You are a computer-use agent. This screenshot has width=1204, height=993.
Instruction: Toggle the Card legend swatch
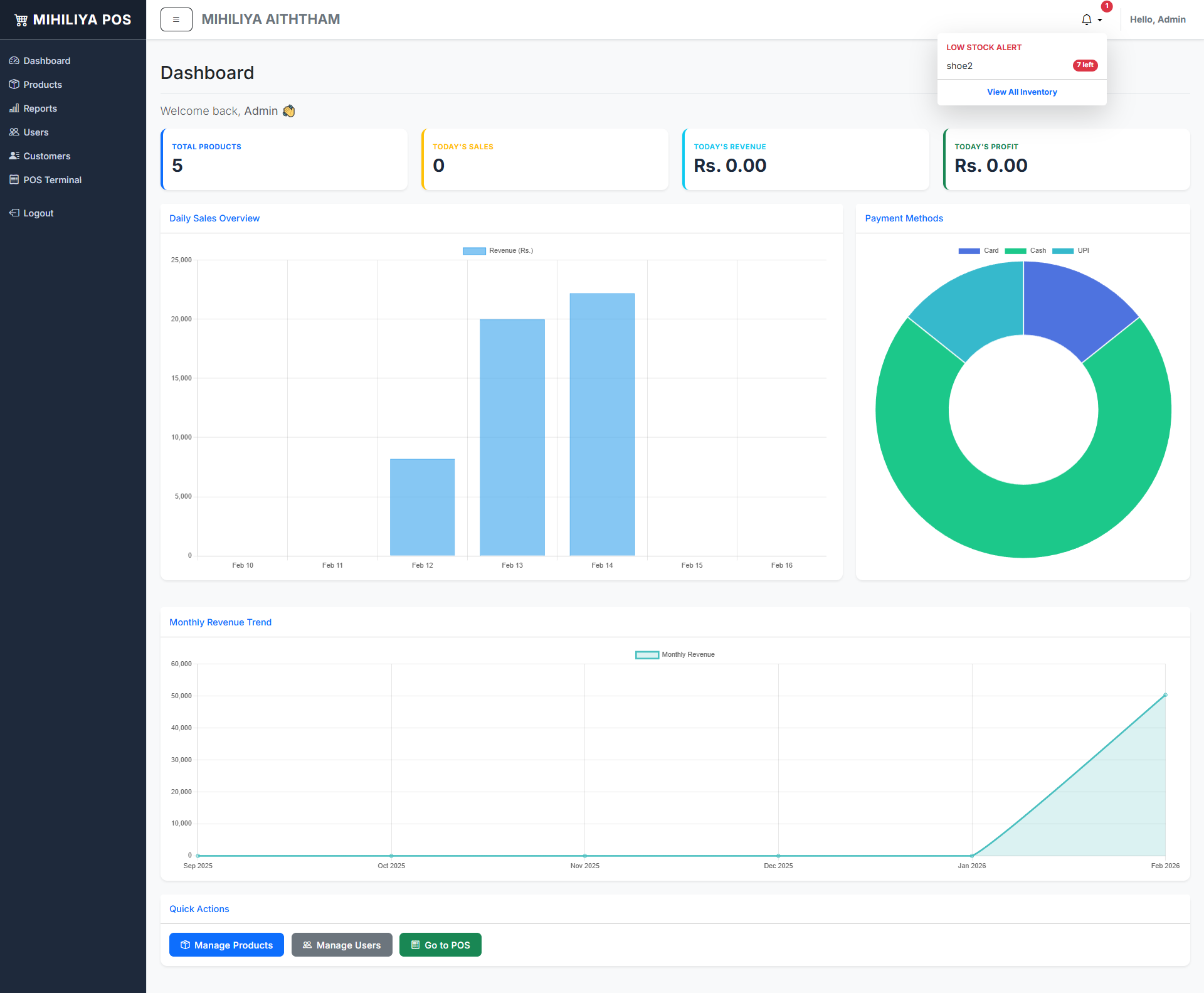[x=969, y=251]
